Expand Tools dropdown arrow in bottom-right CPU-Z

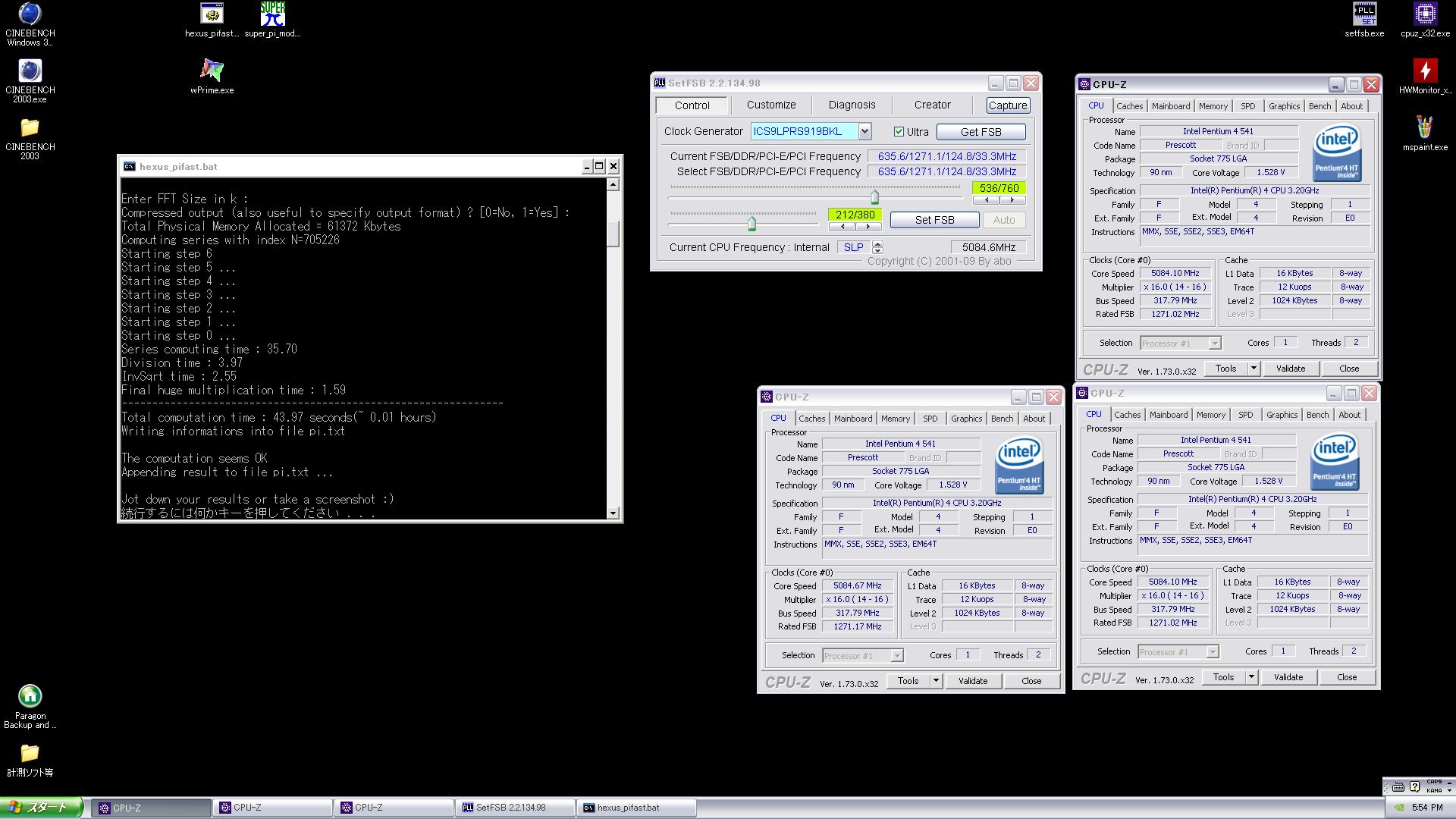coord(1251,677)
